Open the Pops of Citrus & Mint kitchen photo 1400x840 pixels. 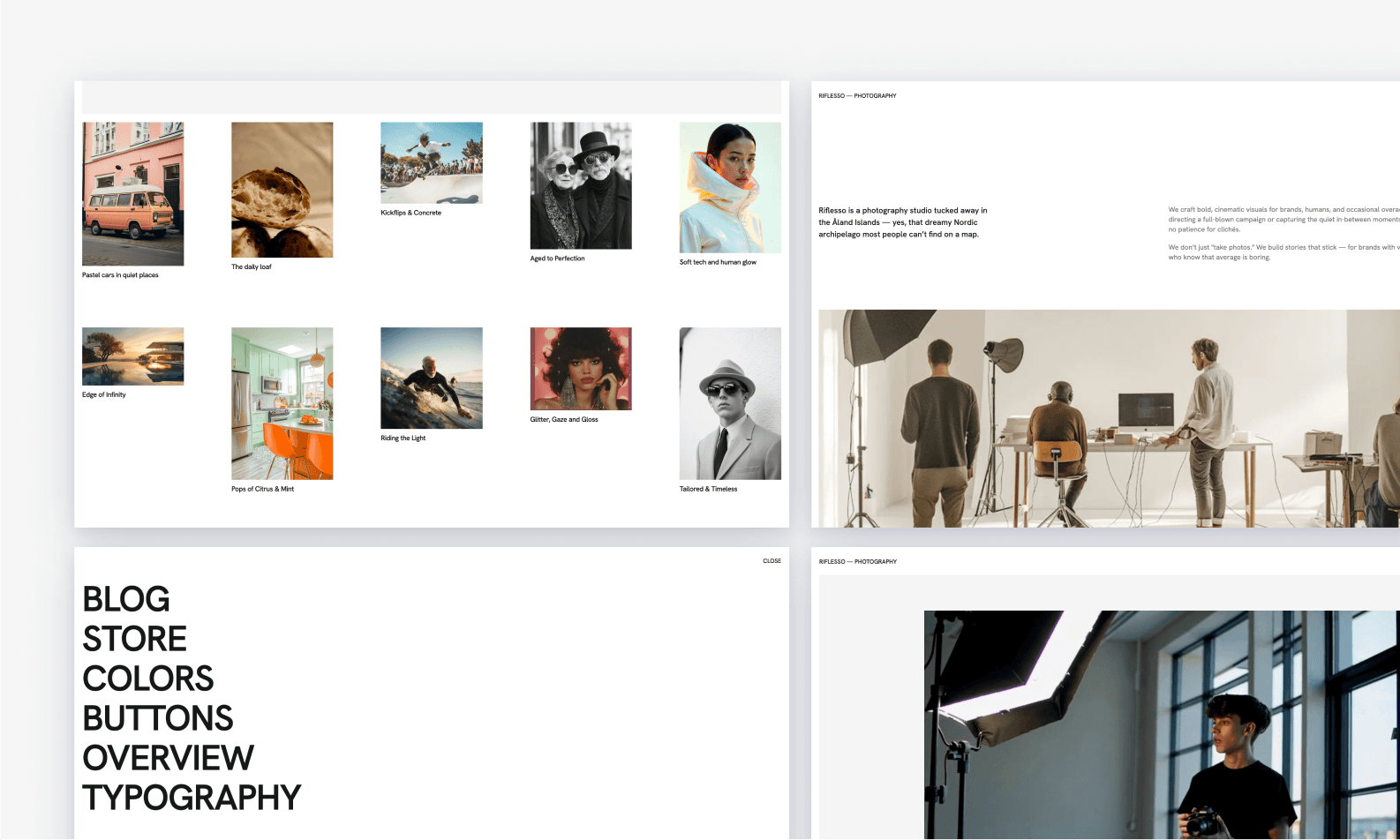click(x=282, y=403)
